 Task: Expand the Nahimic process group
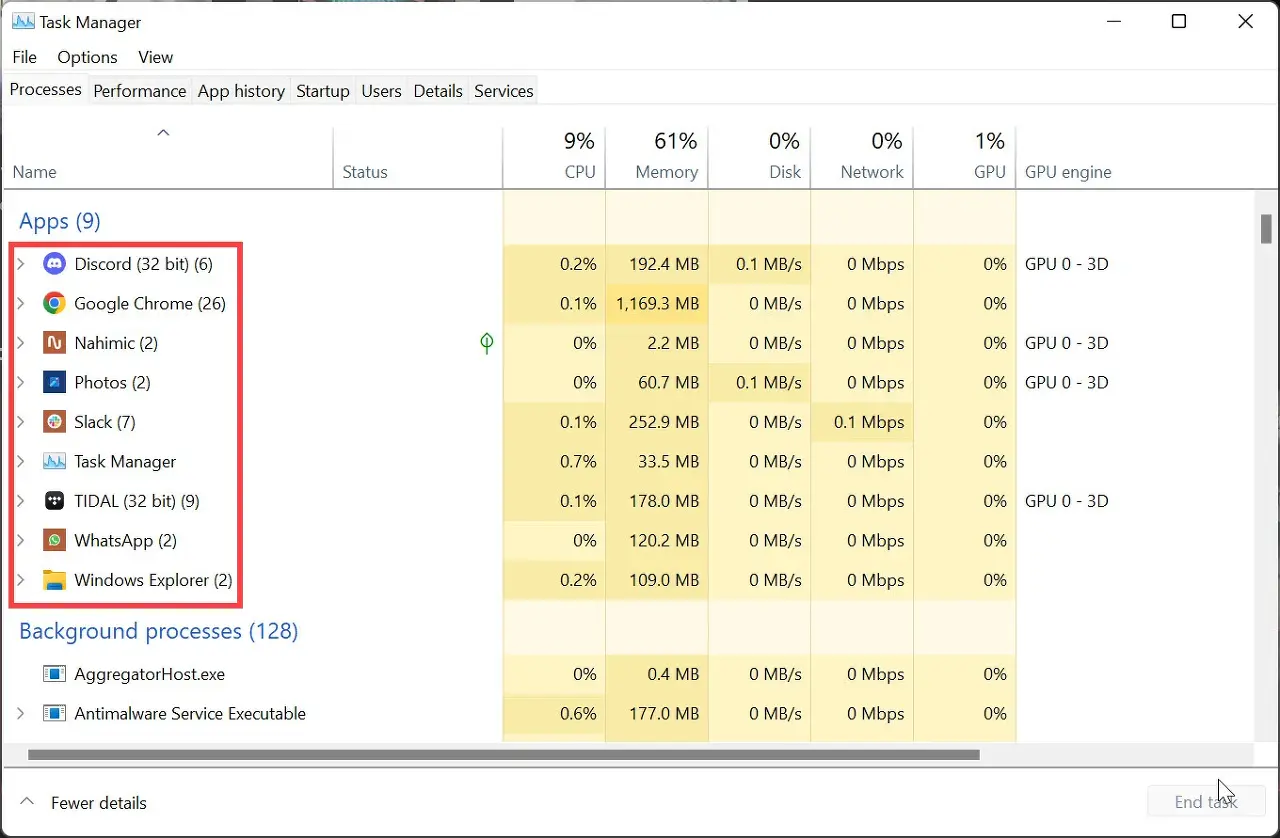(x=20, y=343)
